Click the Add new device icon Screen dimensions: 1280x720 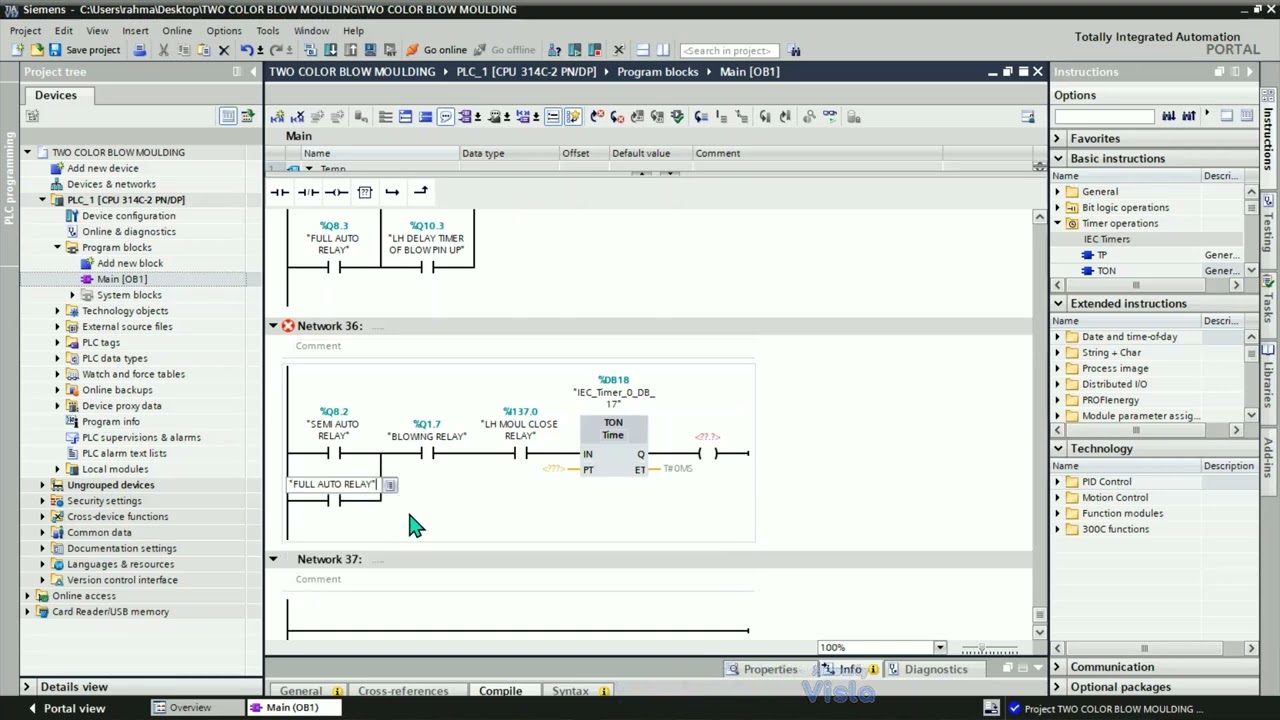[x=57, y=168]
